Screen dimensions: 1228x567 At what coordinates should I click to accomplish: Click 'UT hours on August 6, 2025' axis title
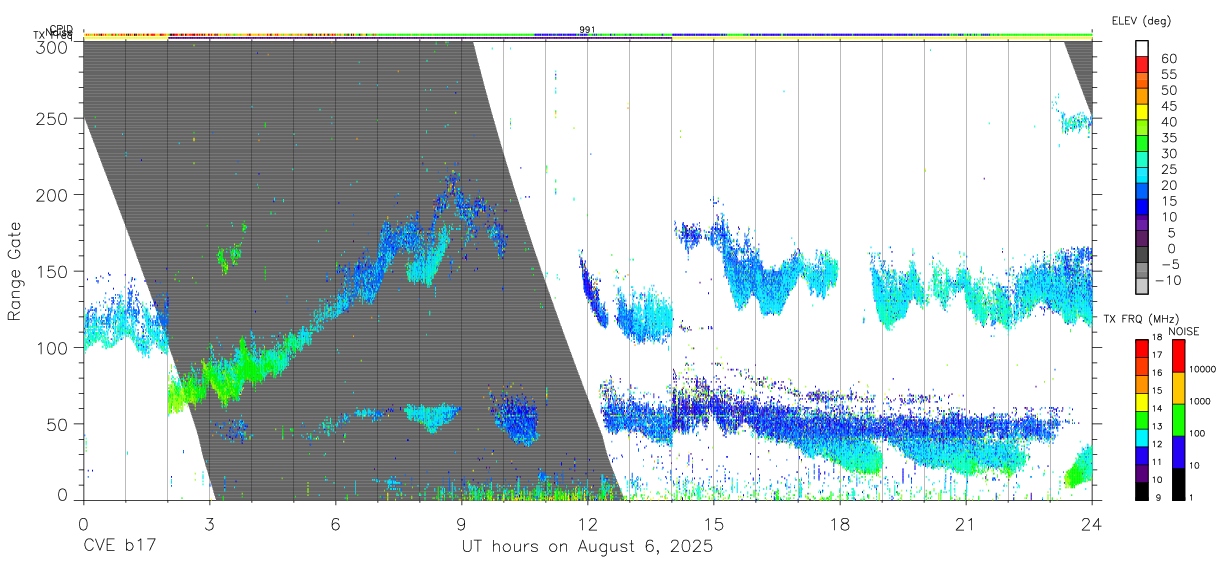587,547
